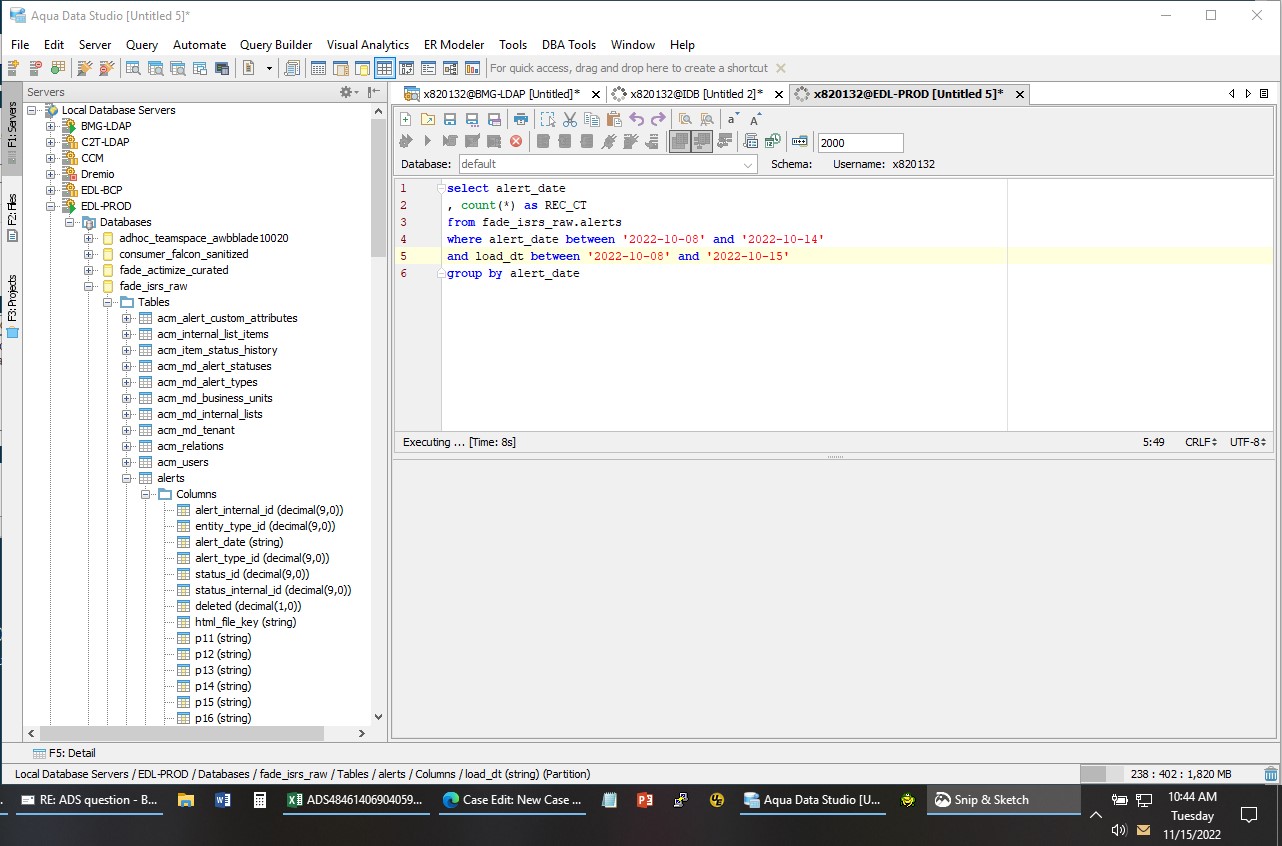
Task: Click the garbage collection trash icon
Action: 1270,774
